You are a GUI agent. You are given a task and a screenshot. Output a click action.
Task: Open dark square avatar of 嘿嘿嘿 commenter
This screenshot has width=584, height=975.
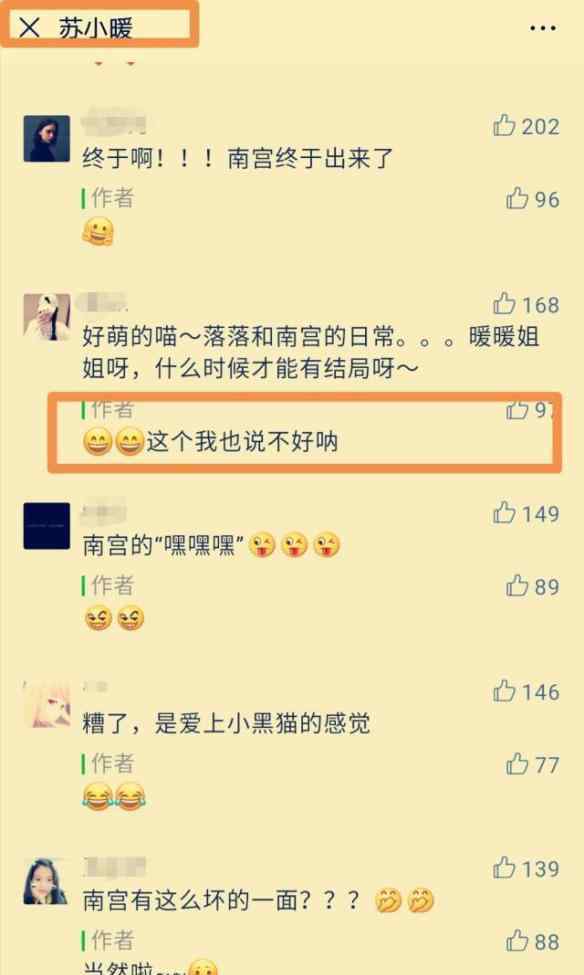(47, 526)
